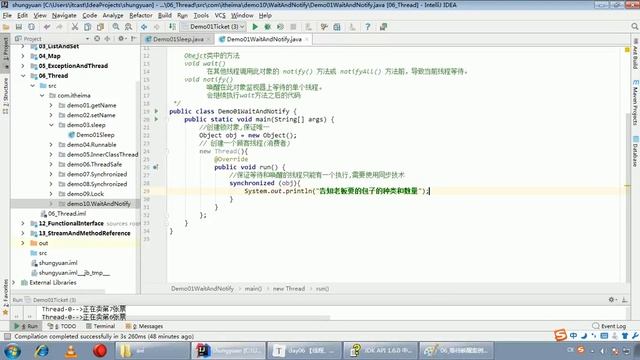Expand the 05_ExceptionAndThread module node
The image size is (640, 360).
(23, 66)
